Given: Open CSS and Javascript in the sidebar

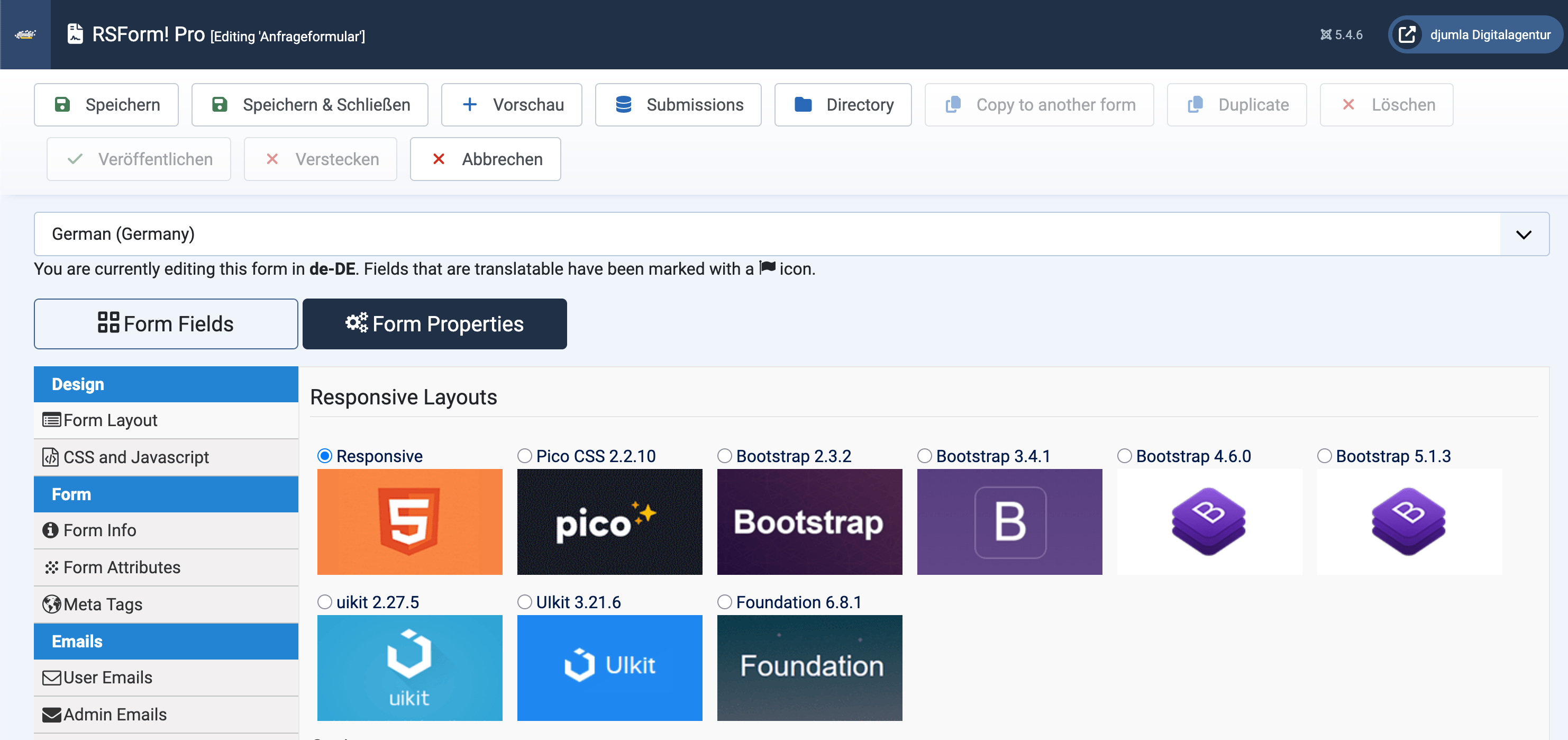Looking at the screenshot, I should [x=166, y=457].
